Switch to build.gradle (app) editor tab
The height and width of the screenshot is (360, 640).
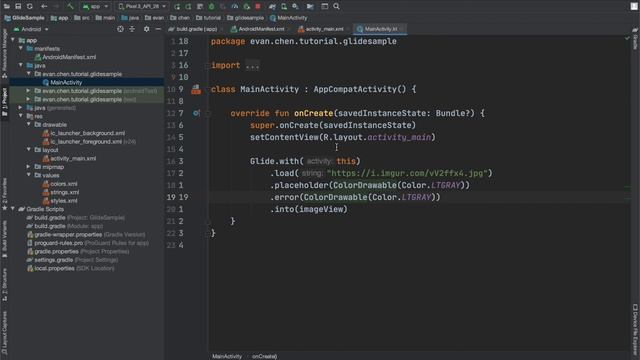coord(196,29)
